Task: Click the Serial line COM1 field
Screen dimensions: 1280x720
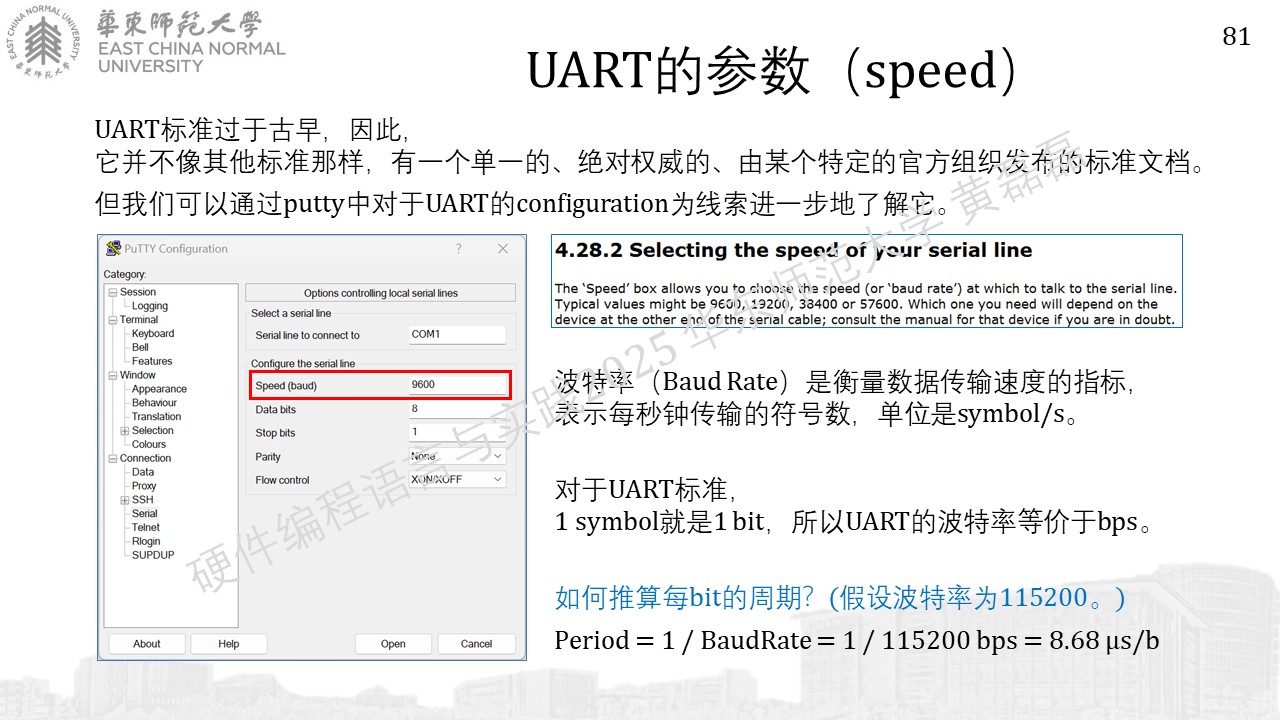Action: click(x=456, y=335)
